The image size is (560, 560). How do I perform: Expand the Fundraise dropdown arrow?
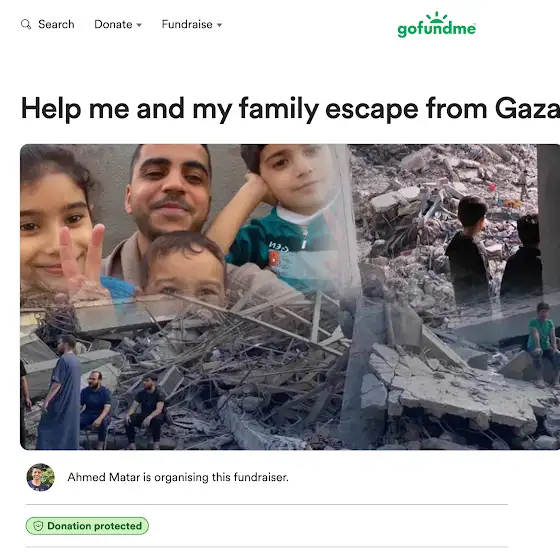click(x=220, y=25)
